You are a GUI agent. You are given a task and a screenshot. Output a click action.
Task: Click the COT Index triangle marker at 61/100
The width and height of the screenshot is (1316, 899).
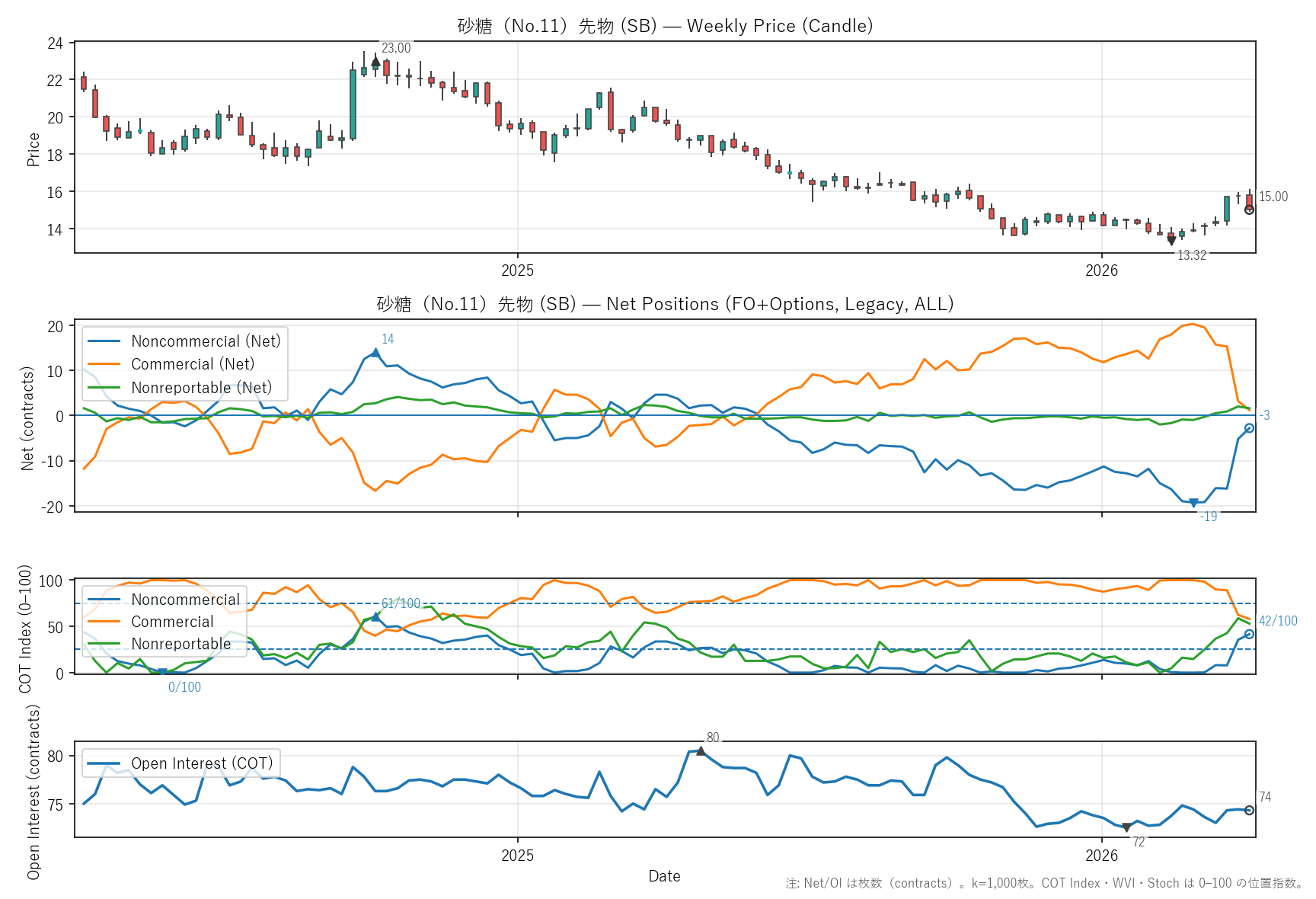pos(375,616)
